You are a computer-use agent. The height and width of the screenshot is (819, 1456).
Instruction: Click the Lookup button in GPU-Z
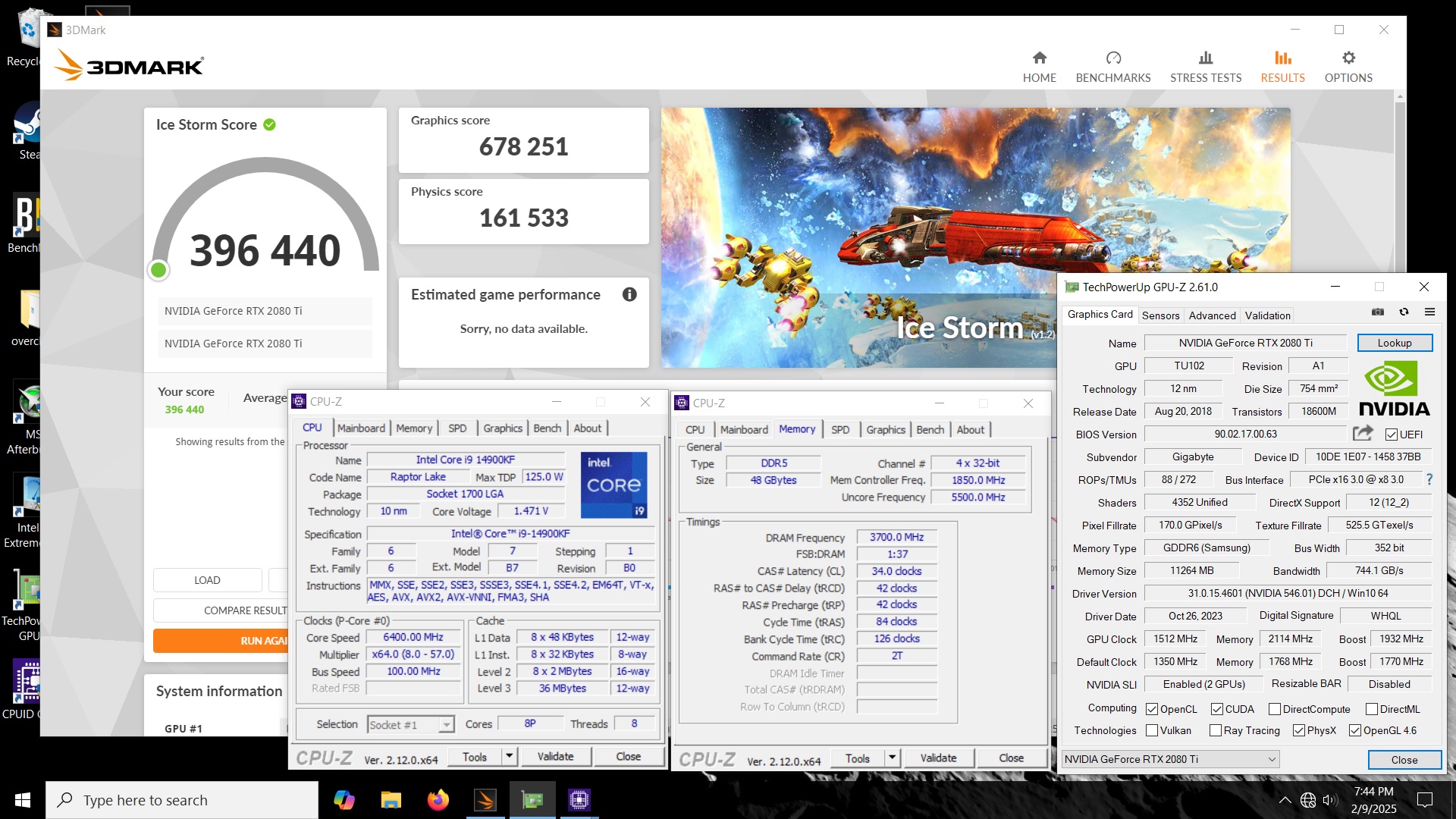click(1395, 343)
